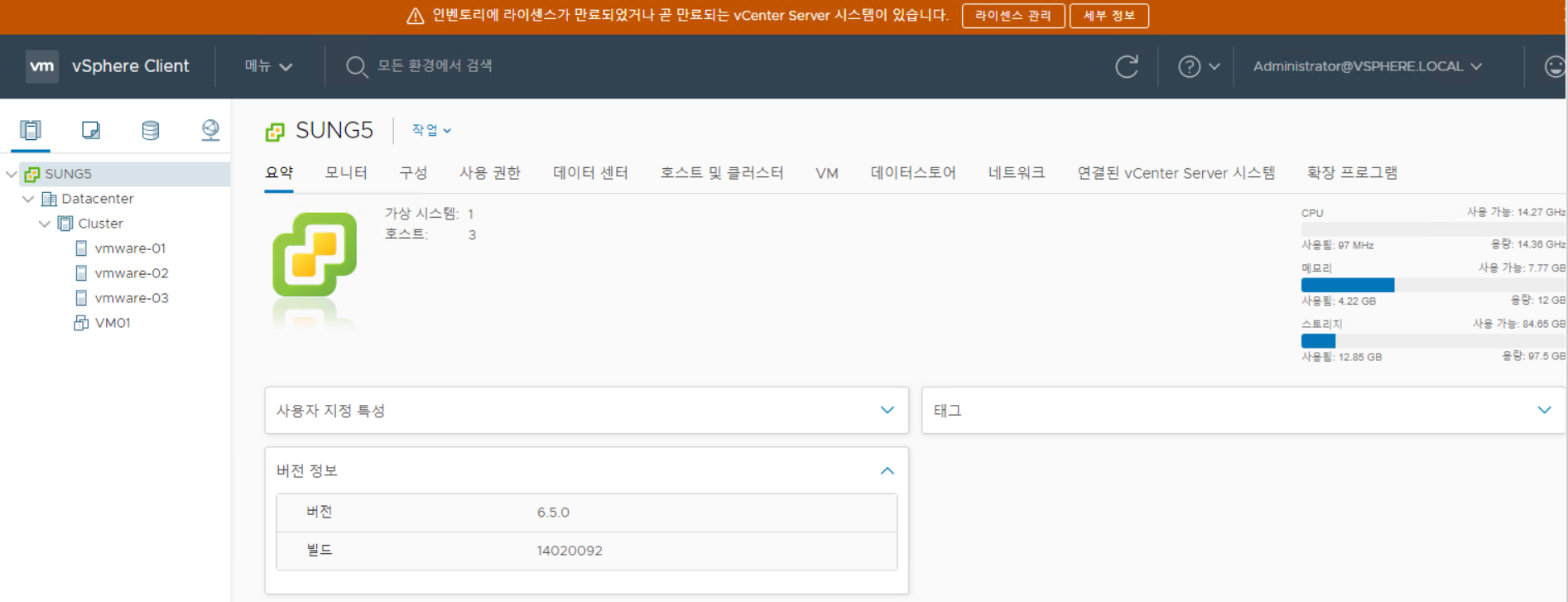This screenshot has width=1568, height=602.
Task: Switch to the 호스트 및 클러스터 tab
Action: click(x=722, y=172)
